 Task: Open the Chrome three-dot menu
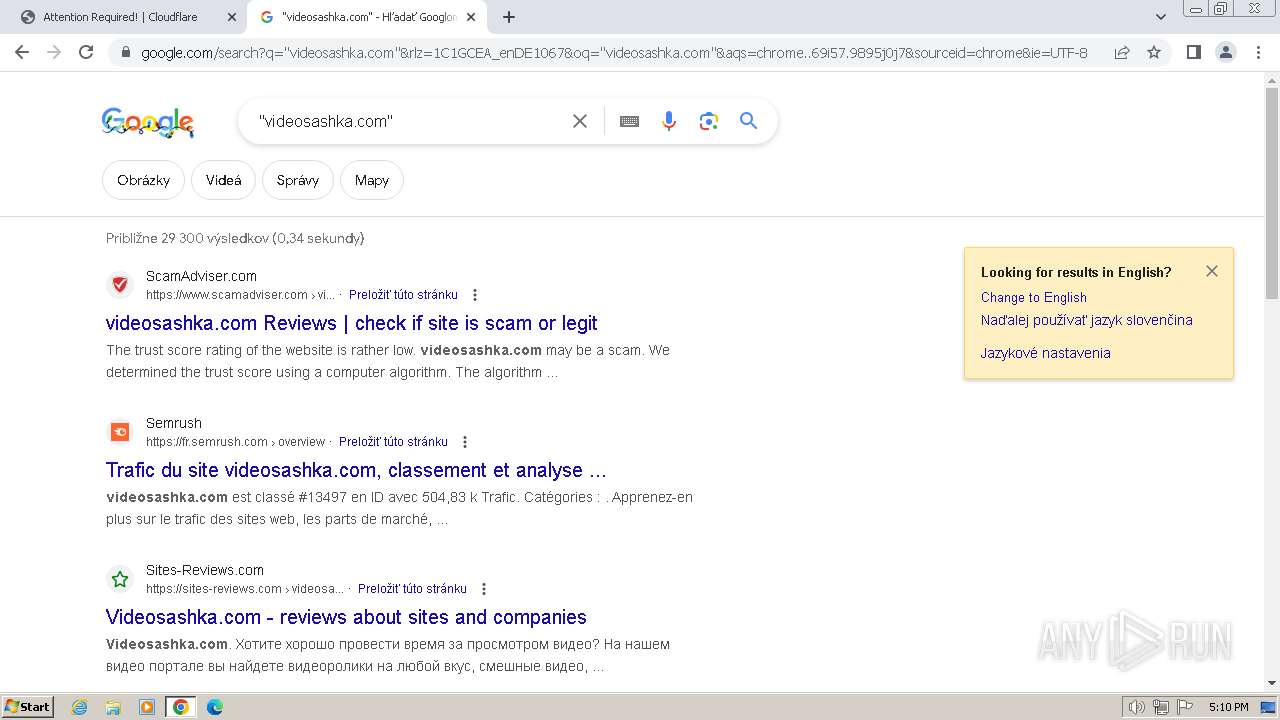click(1258, 52)
